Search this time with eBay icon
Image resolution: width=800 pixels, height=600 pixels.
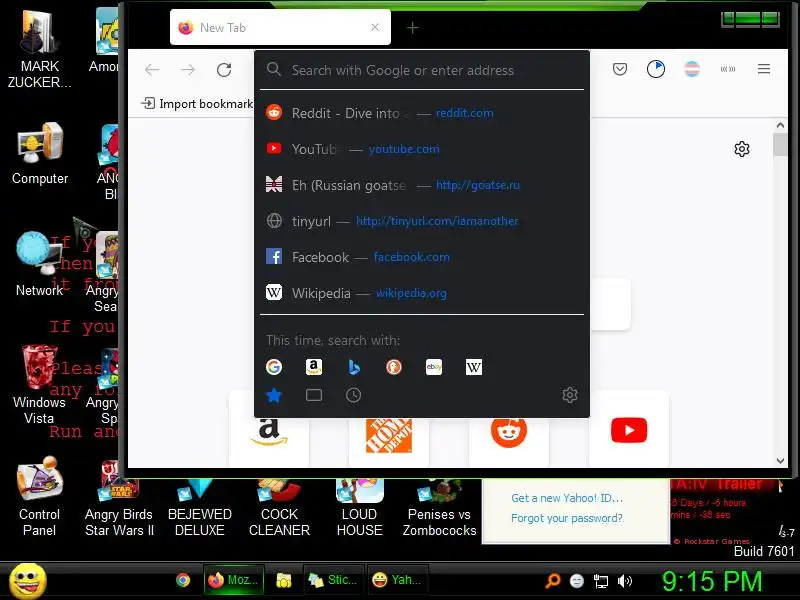click(434, 367)
